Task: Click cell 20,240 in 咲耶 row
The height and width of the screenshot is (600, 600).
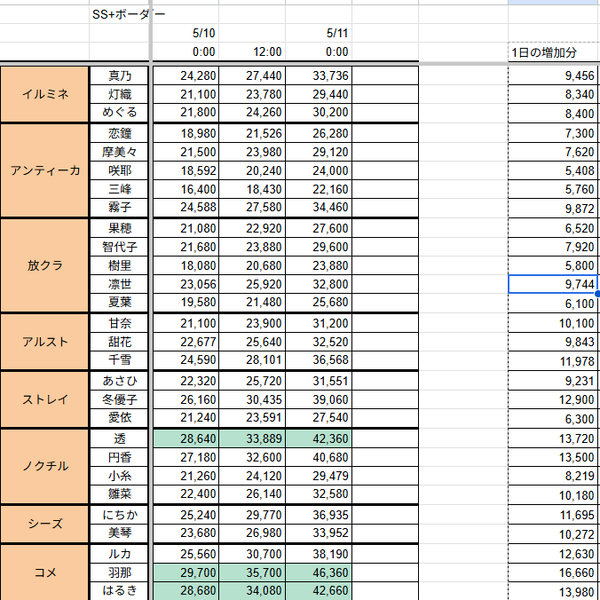Action: pos(252,170)
